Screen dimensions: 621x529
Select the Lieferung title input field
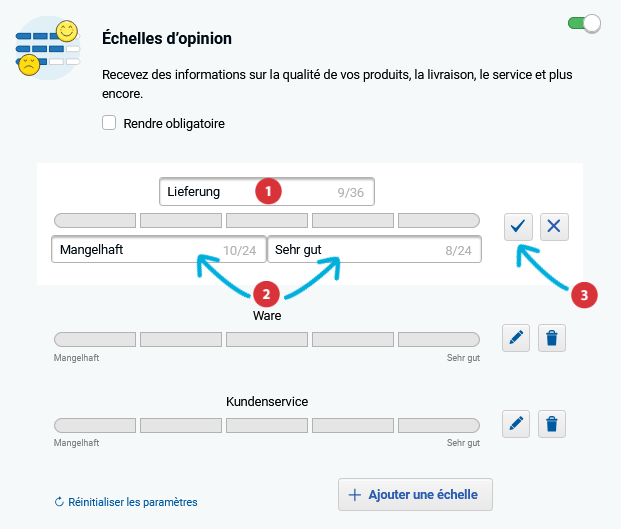click(x=267, y=192)
